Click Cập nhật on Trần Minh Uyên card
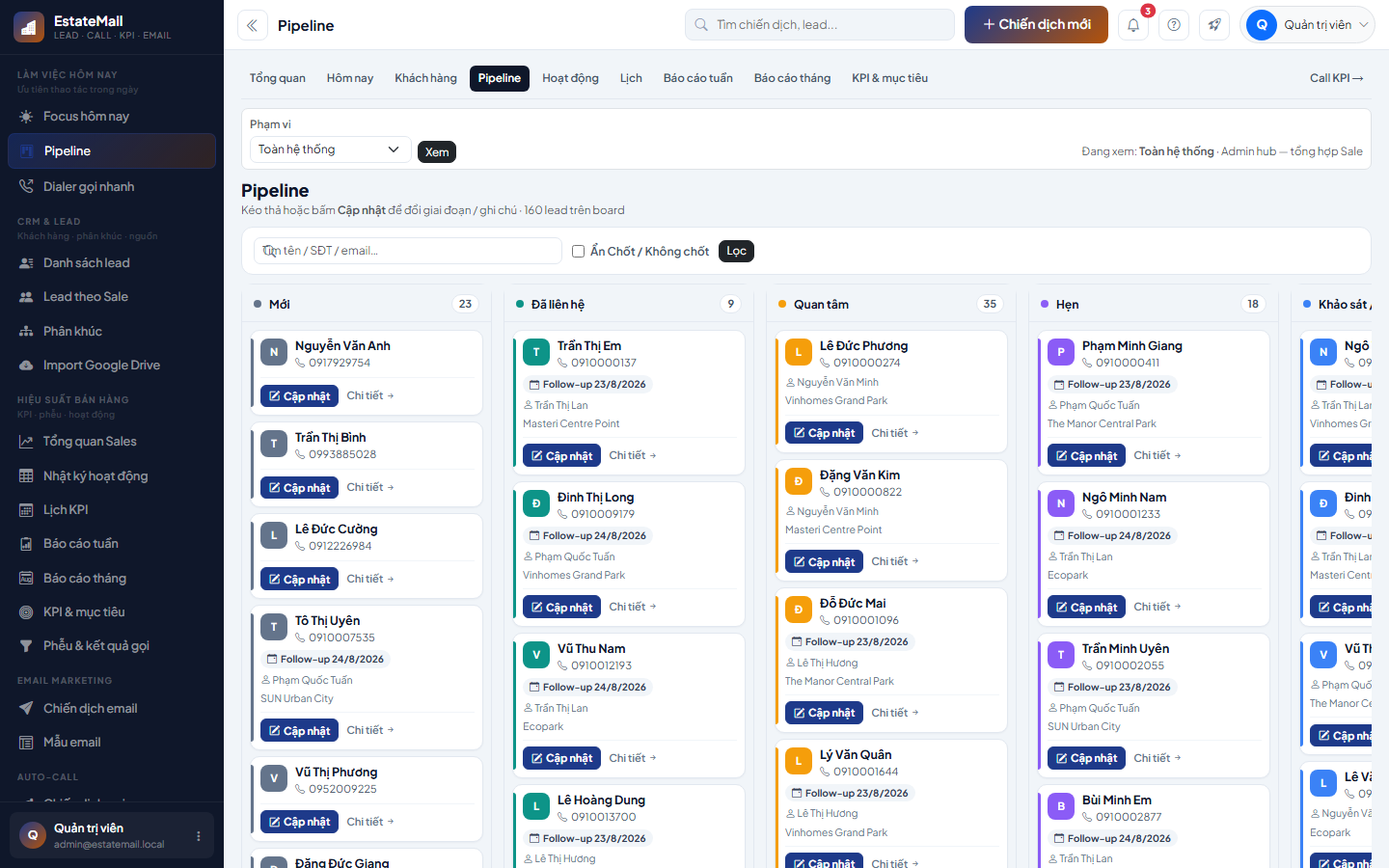 pos(1086,759)
